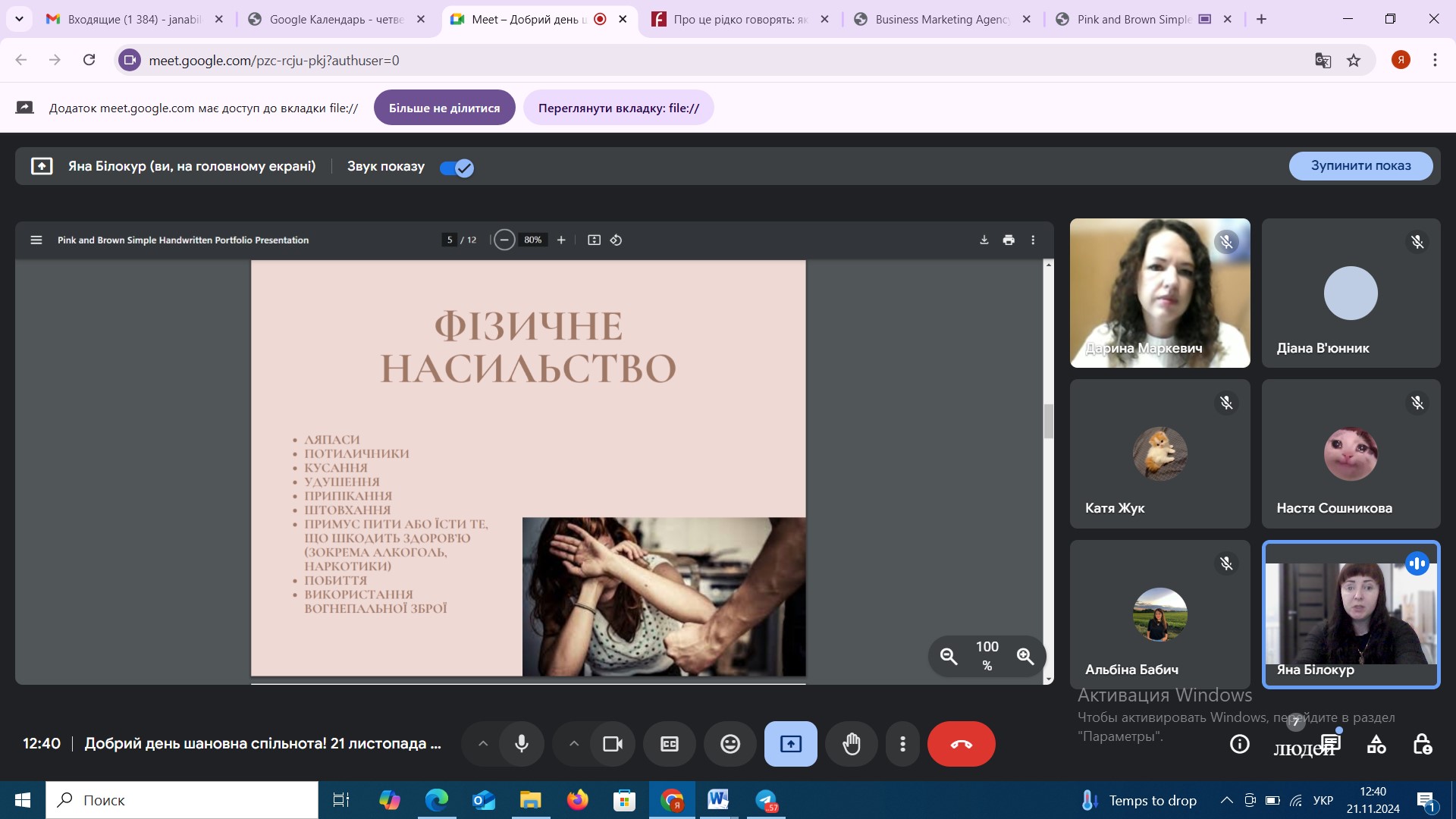This screenshot has width=1456, height=819.
Task: Open PDF viewer more actions menu
Action: tap(1033, 240)
